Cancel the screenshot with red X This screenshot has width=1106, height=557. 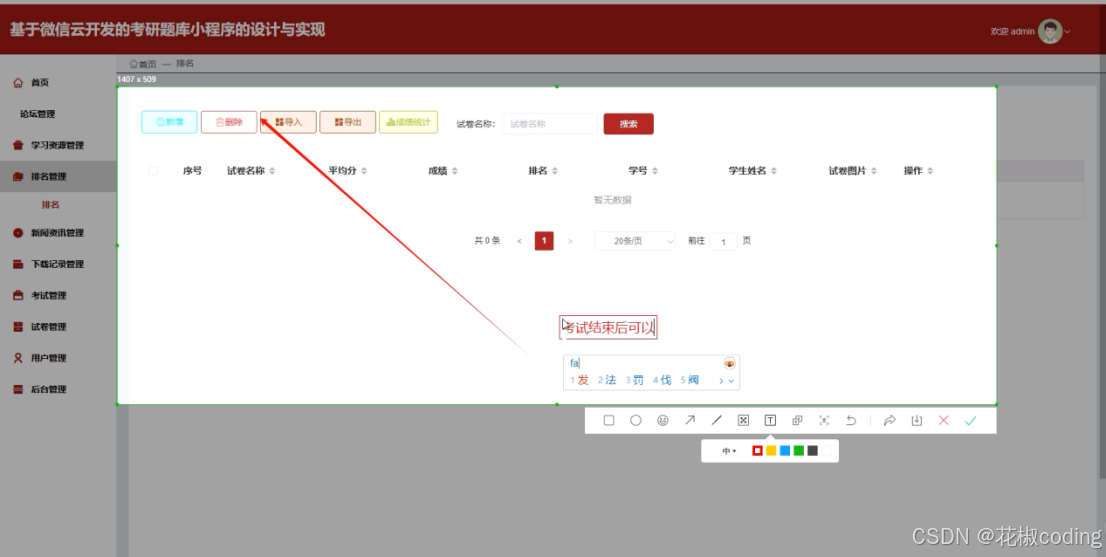(x=944, y=420)
